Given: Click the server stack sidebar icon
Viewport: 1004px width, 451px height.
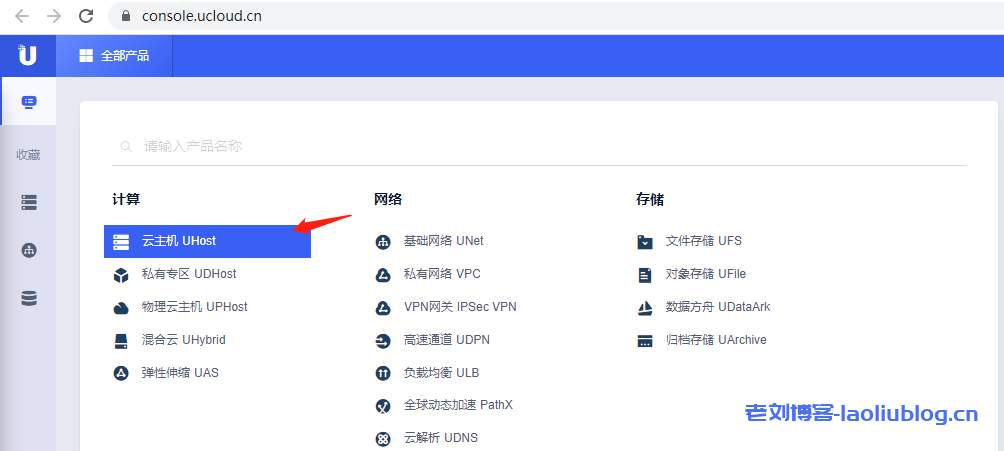Looking at the screenshot, I should point(28,202).
